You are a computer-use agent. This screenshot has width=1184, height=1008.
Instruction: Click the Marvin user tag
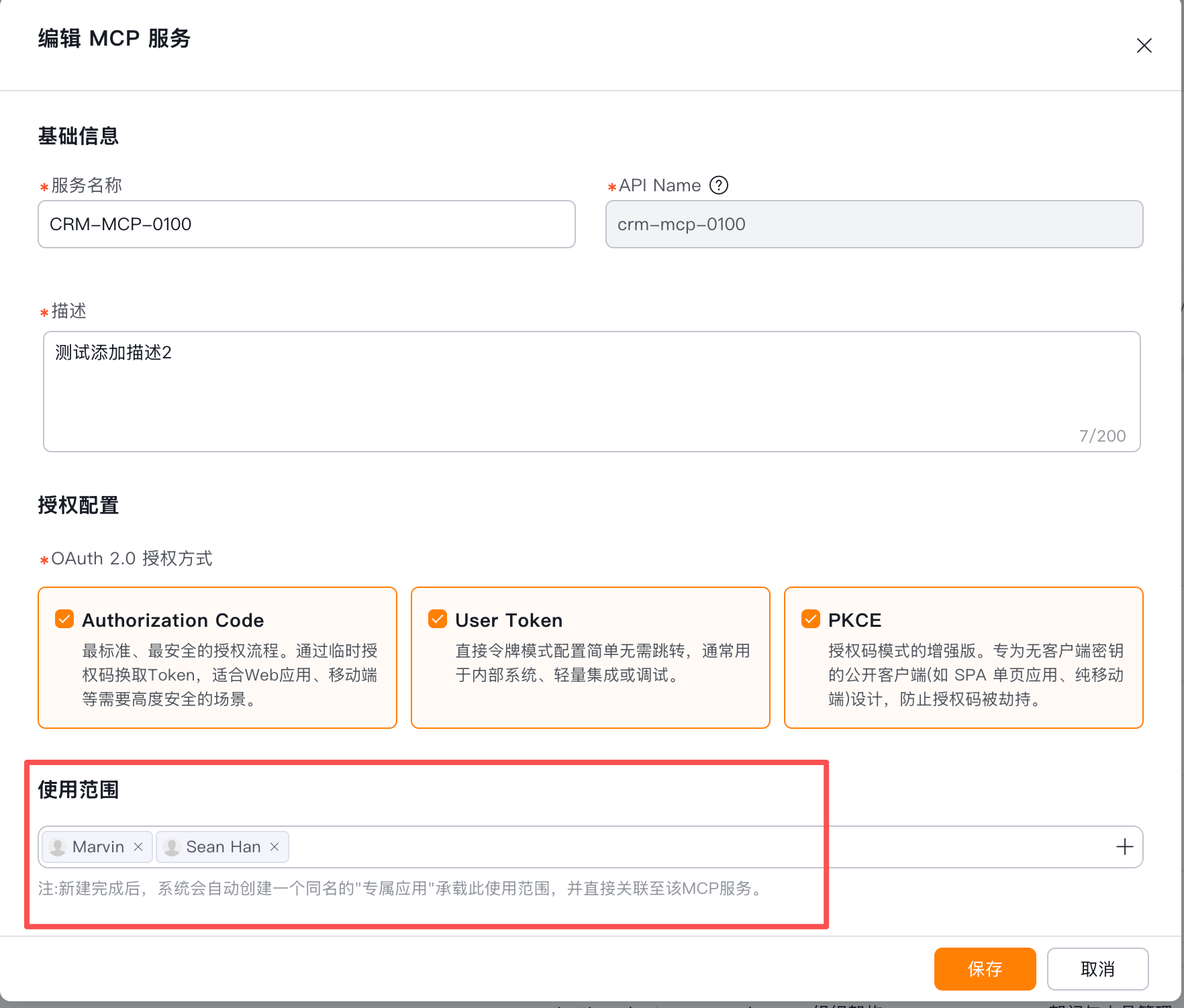coord(97,847)
